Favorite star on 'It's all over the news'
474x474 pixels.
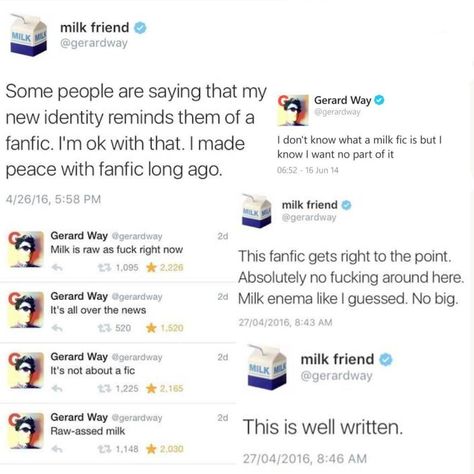click(151, 328)
